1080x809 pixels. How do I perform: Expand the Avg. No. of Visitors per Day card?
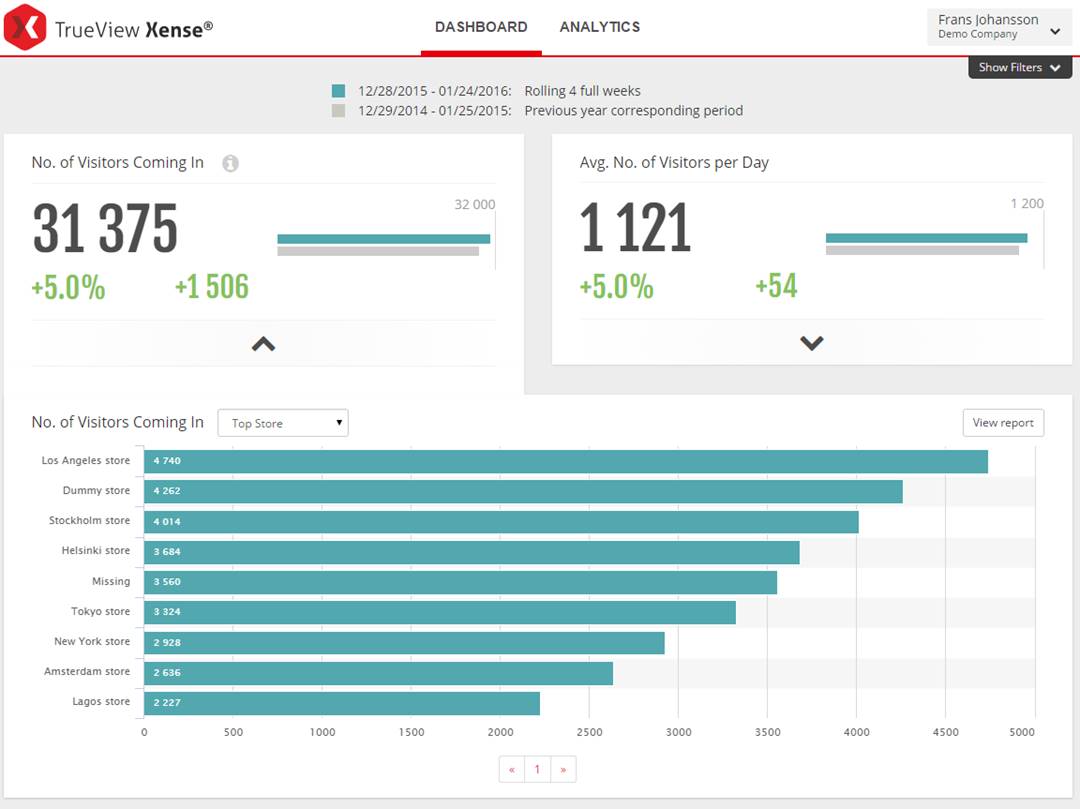(811, 343)
